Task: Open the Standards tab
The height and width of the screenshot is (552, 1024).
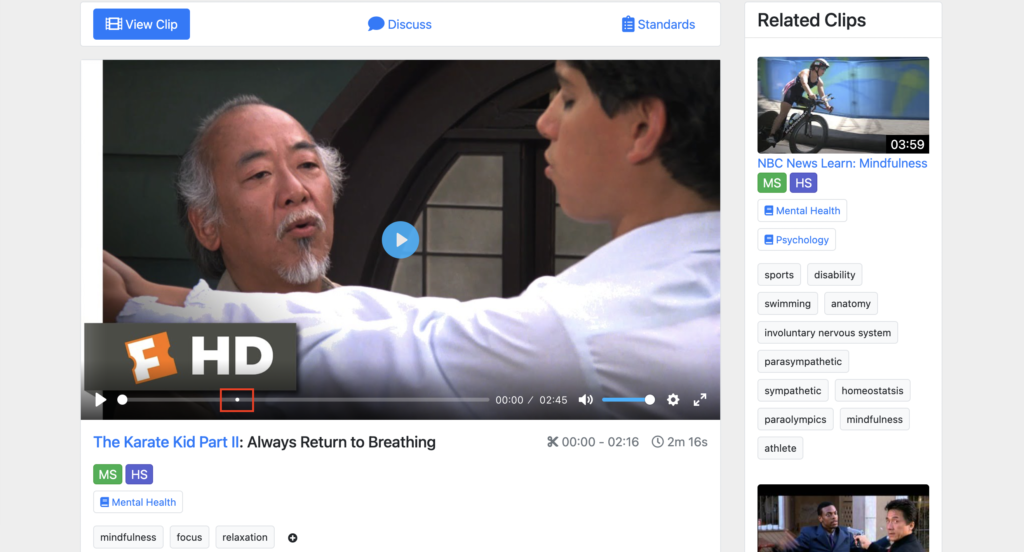Action: coord(658,24)
